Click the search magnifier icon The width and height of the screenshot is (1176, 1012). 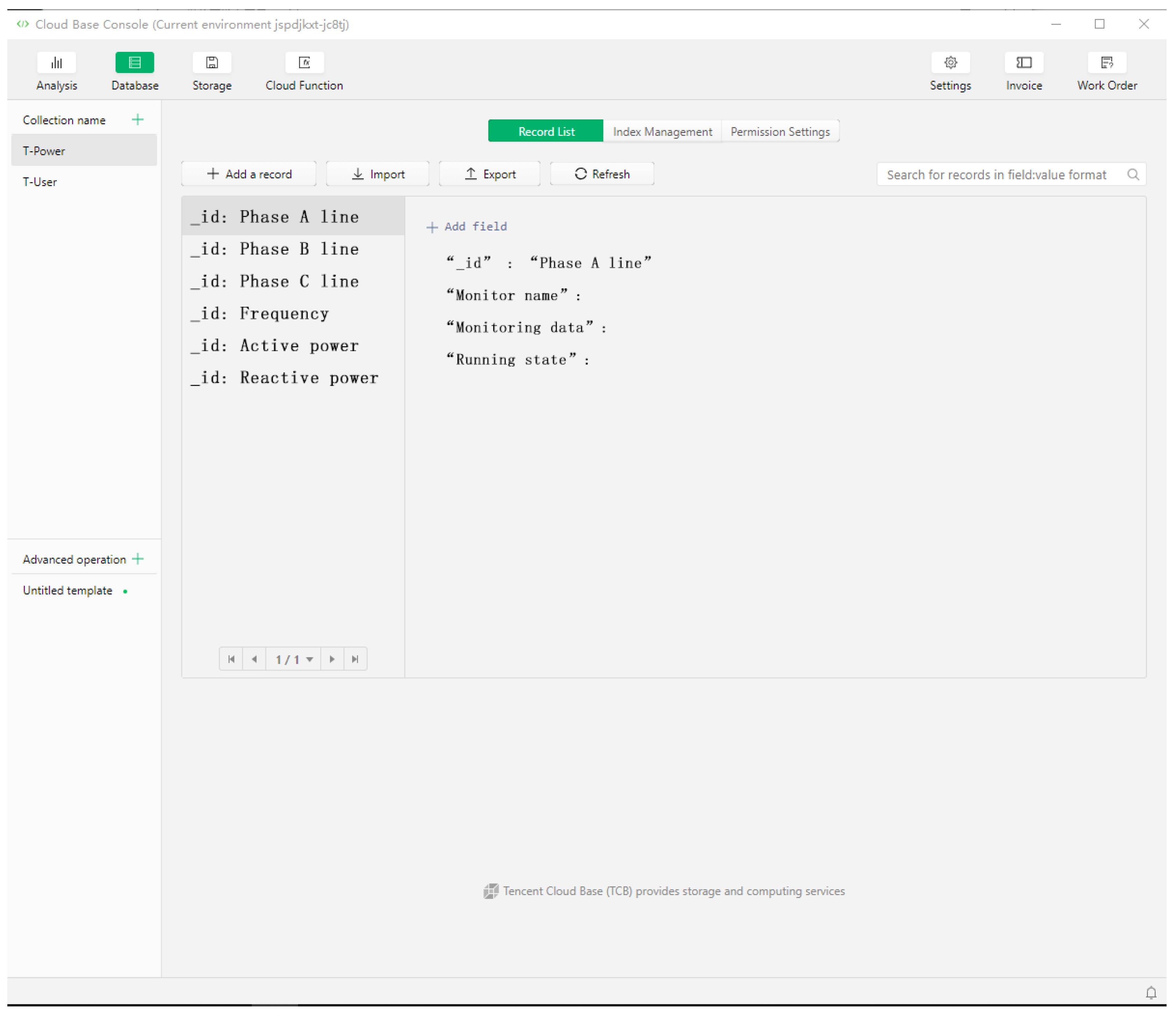[1133, 174]
